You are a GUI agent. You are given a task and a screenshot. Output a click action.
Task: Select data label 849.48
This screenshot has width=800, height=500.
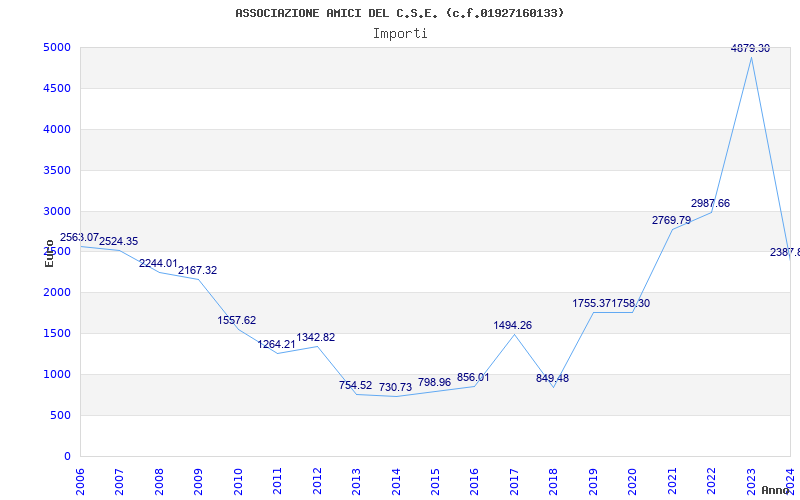pyautogui.click(x=553, y=379)
